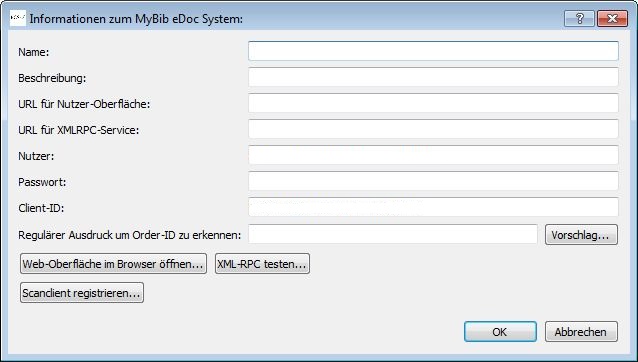The width and height of the screenshot is (638, 362).
Task: Click the application icon in title bar
Action: pos(18,18)
